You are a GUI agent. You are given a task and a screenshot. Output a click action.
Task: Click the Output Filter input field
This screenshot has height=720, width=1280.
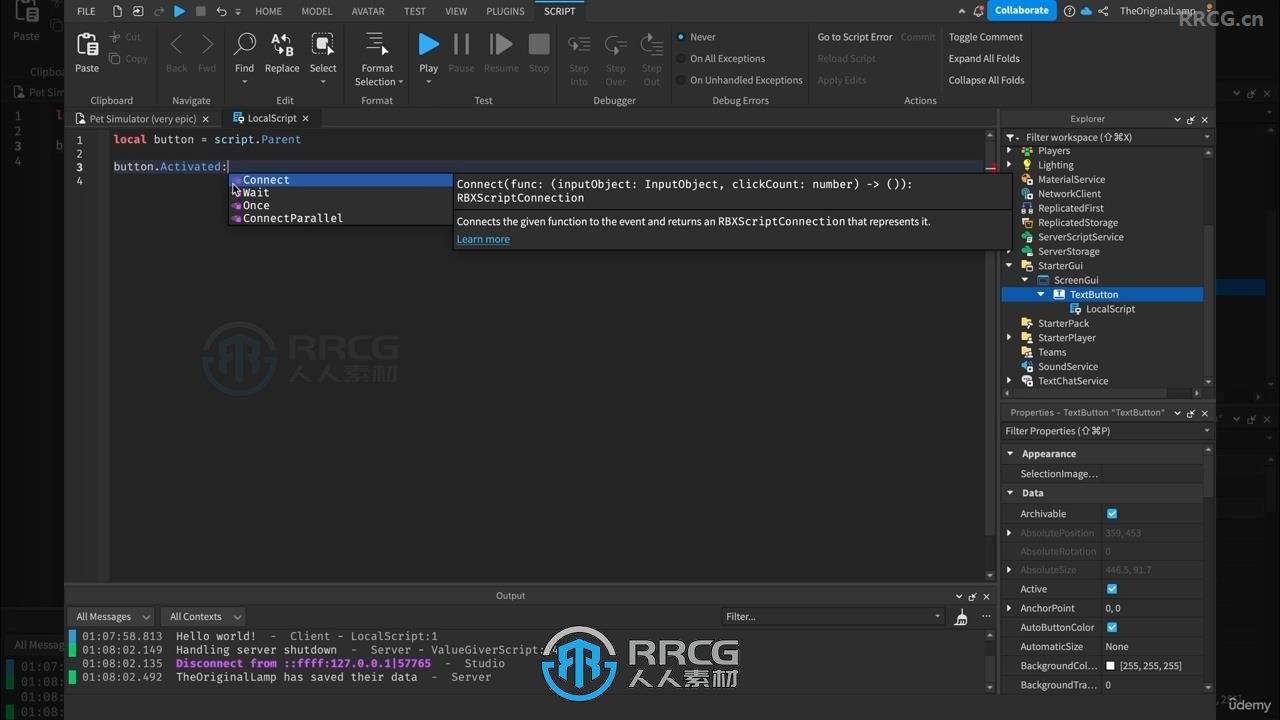tap(832, 617)
